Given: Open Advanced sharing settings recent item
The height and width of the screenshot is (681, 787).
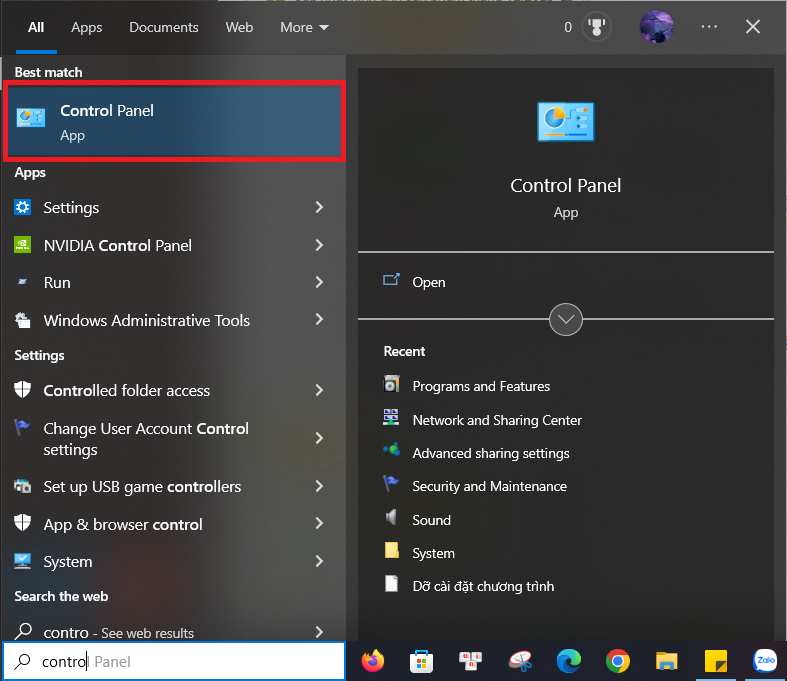Looking at the screenshot, I should click(491, 453).
